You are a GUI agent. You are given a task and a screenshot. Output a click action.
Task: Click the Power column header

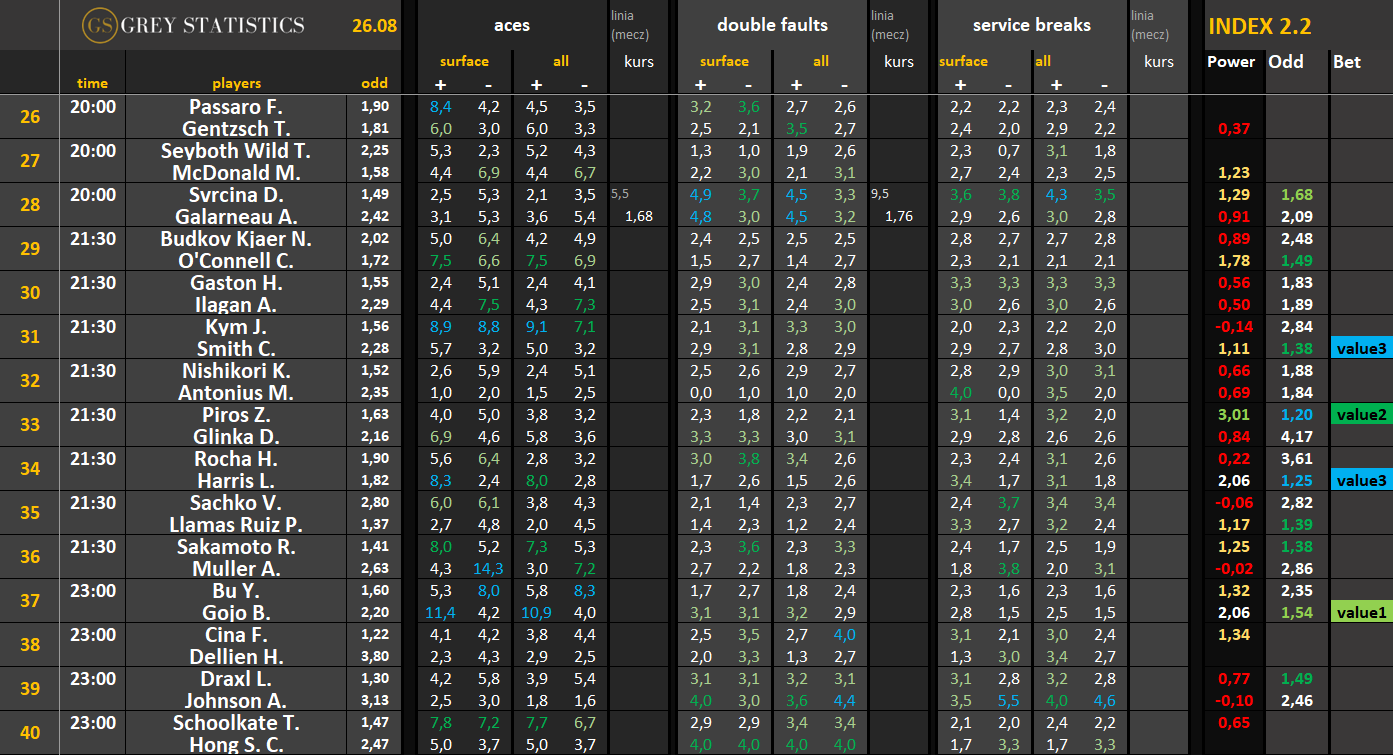(1231, 61)
